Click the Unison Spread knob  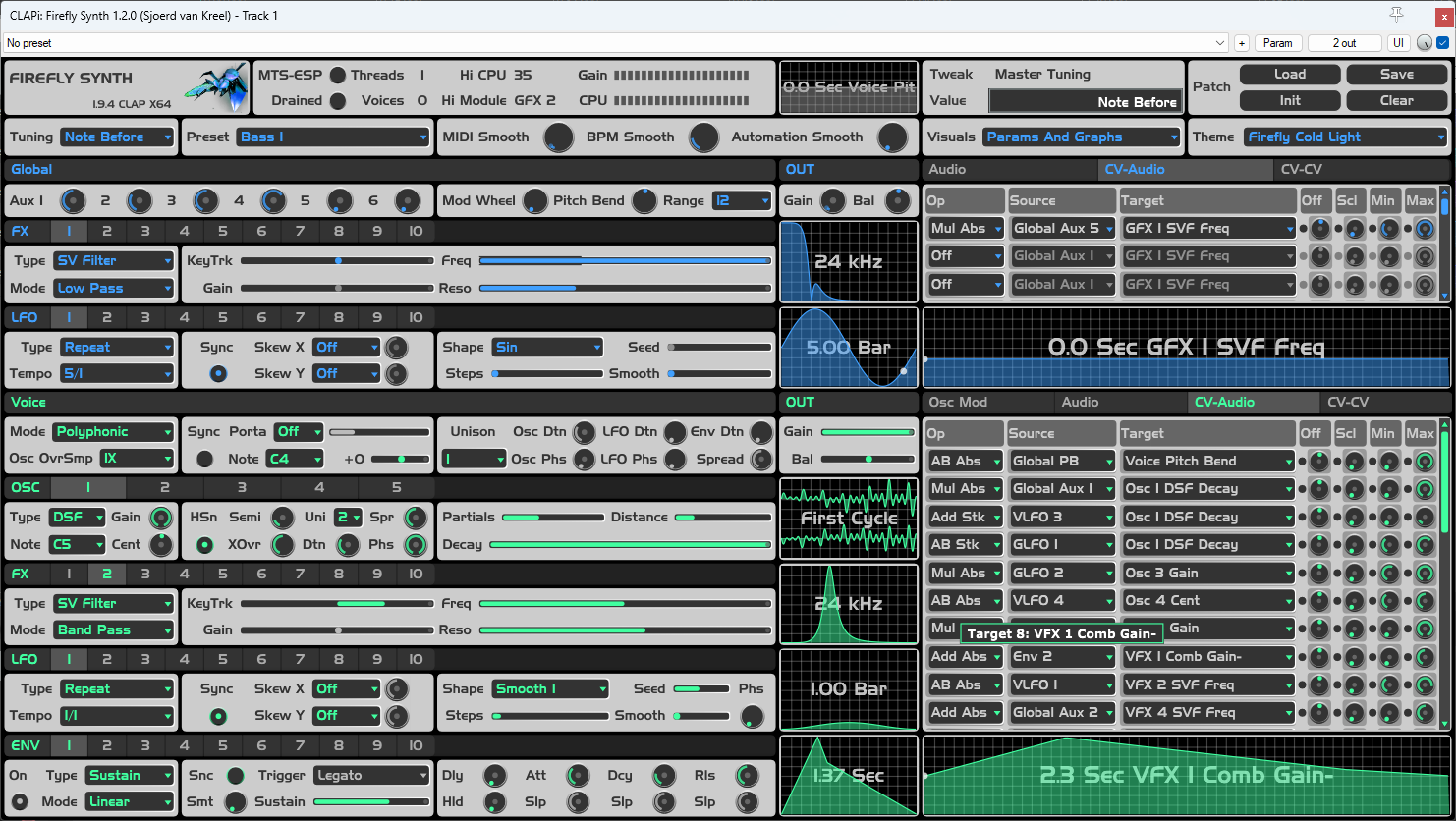click(x=761, y=459)
